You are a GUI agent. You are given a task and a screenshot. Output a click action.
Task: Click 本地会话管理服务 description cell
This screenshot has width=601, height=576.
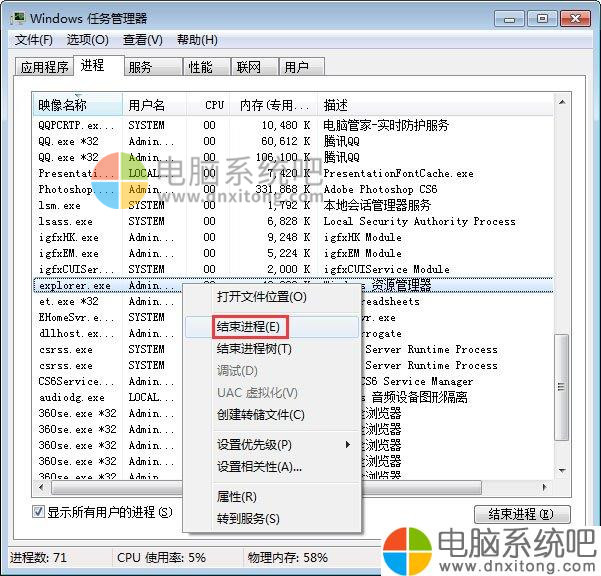[377, 205]
